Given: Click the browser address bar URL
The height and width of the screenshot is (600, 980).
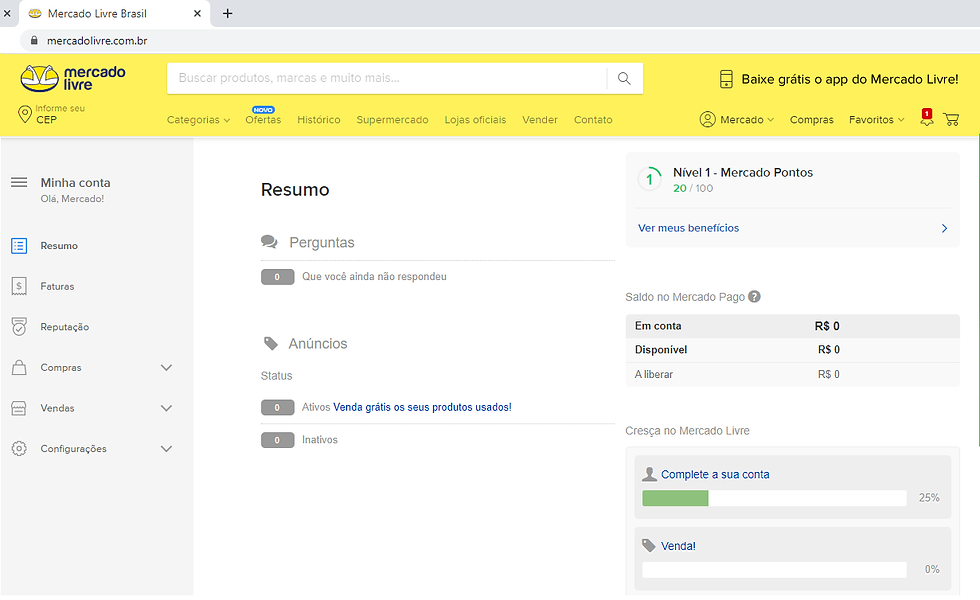Looking at the screenshot, I should [97, 41].
